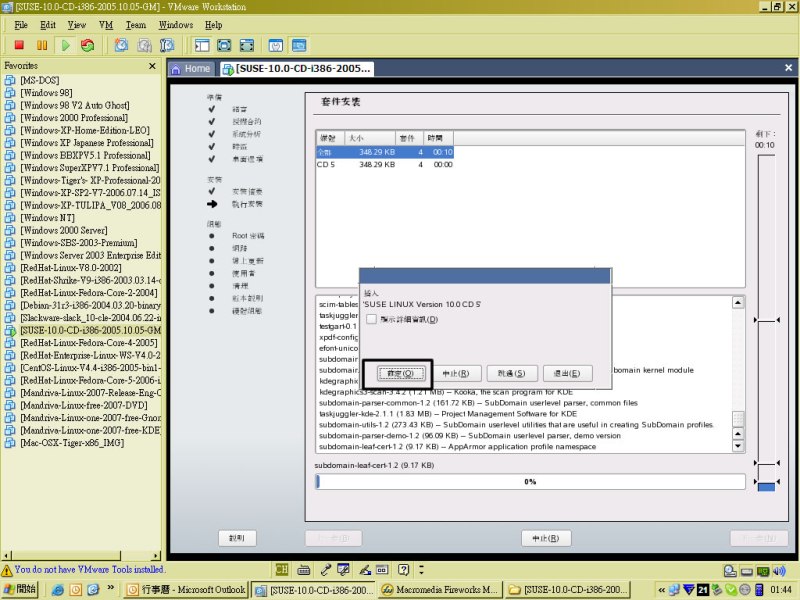
Task: Click the blue total progress indicator block
Action: point(766,487)
